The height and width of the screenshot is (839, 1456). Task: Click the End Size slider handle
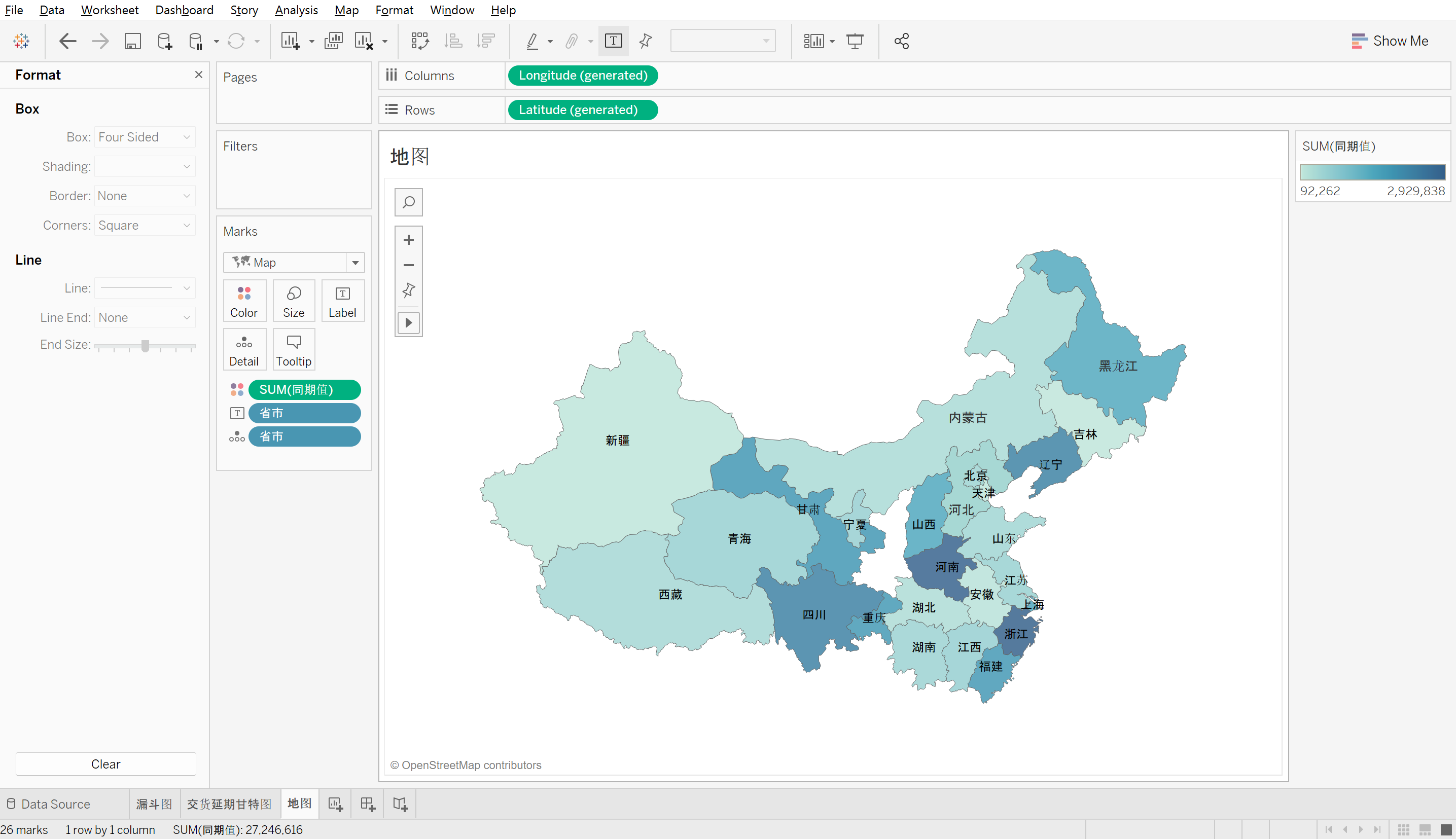(145, 346)
